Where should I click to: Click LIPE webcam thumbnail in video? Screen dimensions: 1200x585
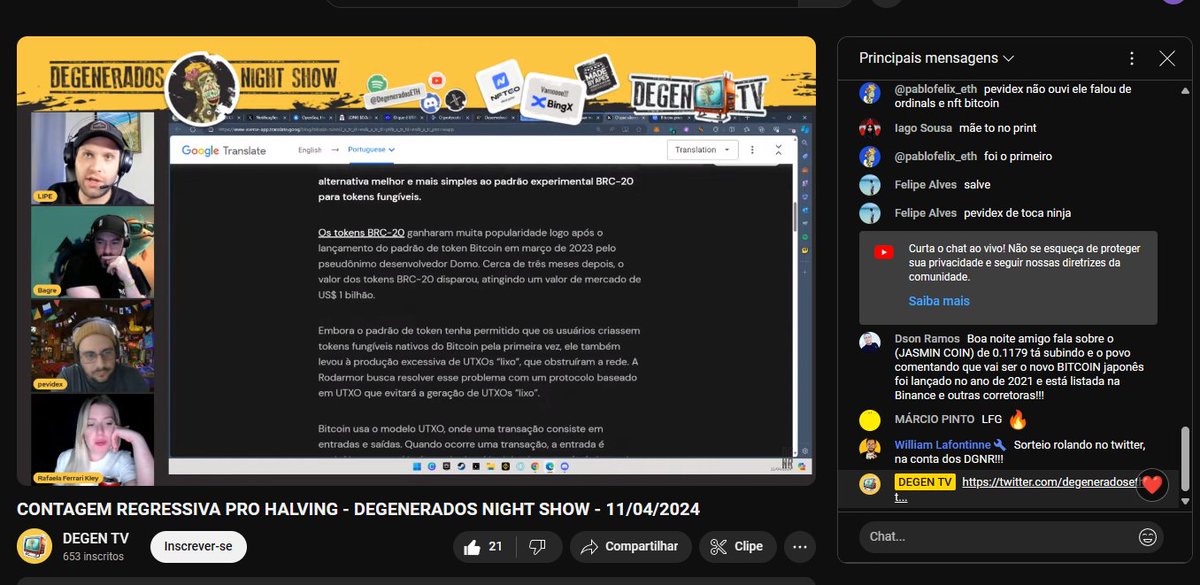pyautogui.click(x=92, y=157)
